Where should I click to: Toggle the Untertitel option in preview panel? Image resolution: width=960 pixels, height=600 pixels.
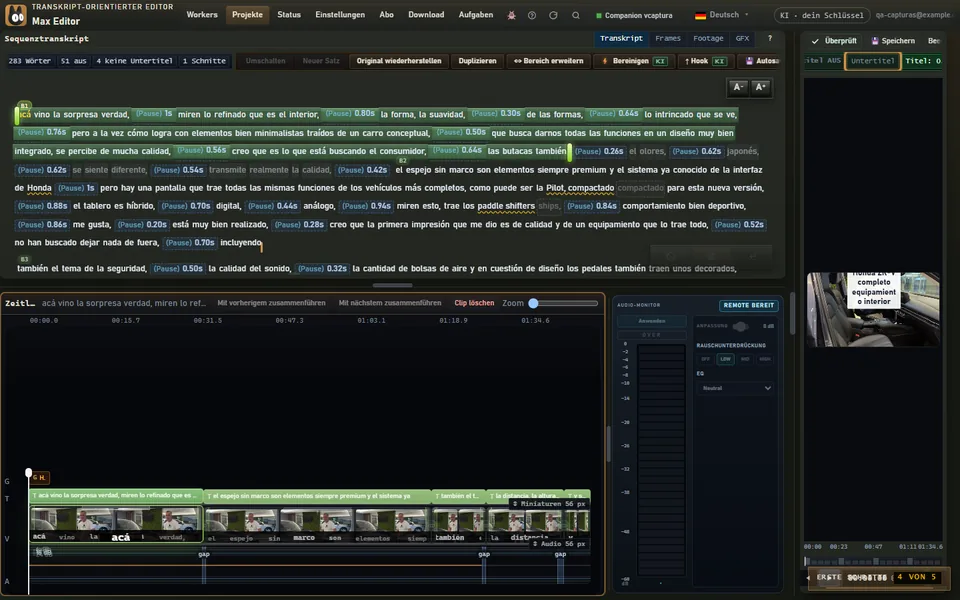[872, 61]
